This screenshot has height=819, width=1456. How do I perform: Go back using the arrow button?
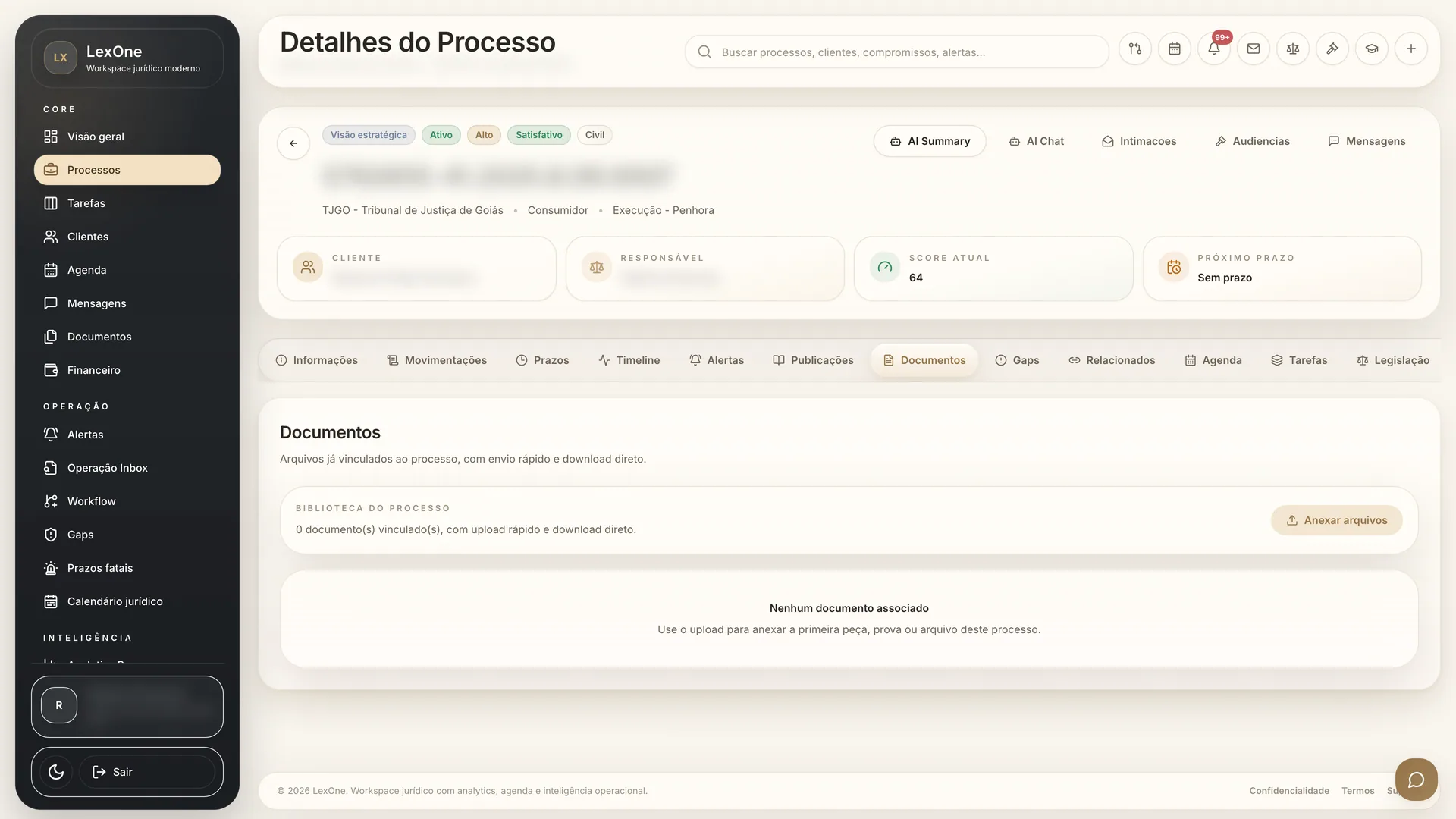293,143
